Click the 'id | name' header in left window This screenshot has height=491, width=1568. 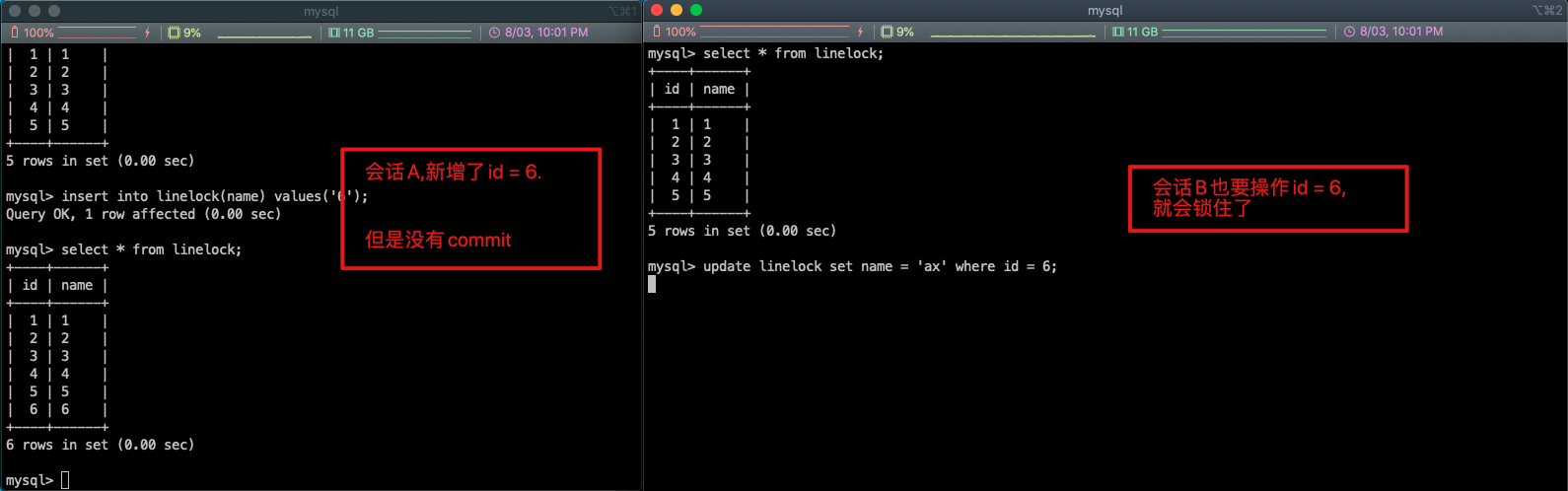(x=57, y=285)
